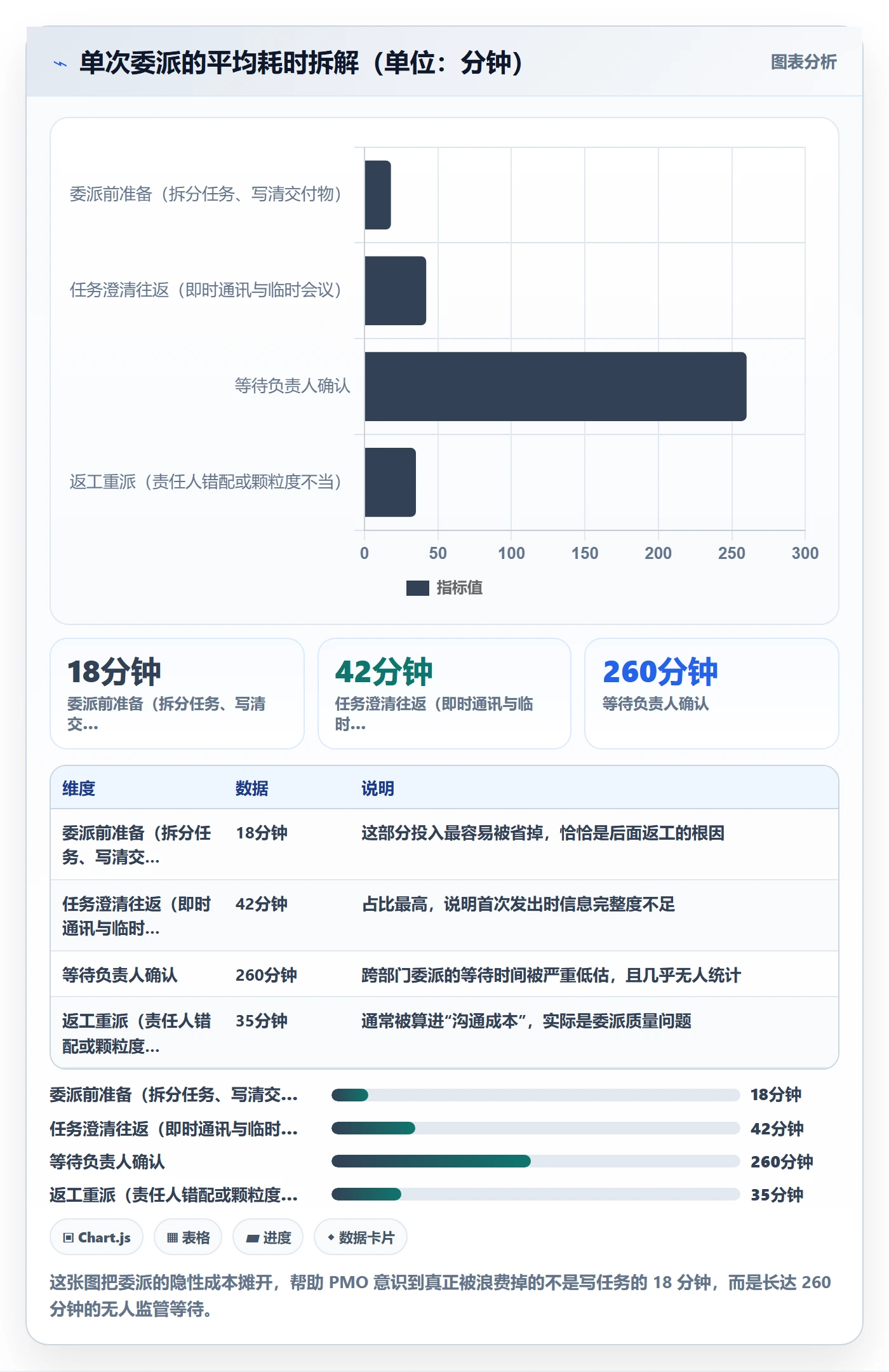Screen dimensions: 889x1372
Task: Click the 等待负责人确认 y-axis label
Action: point(292,386)
